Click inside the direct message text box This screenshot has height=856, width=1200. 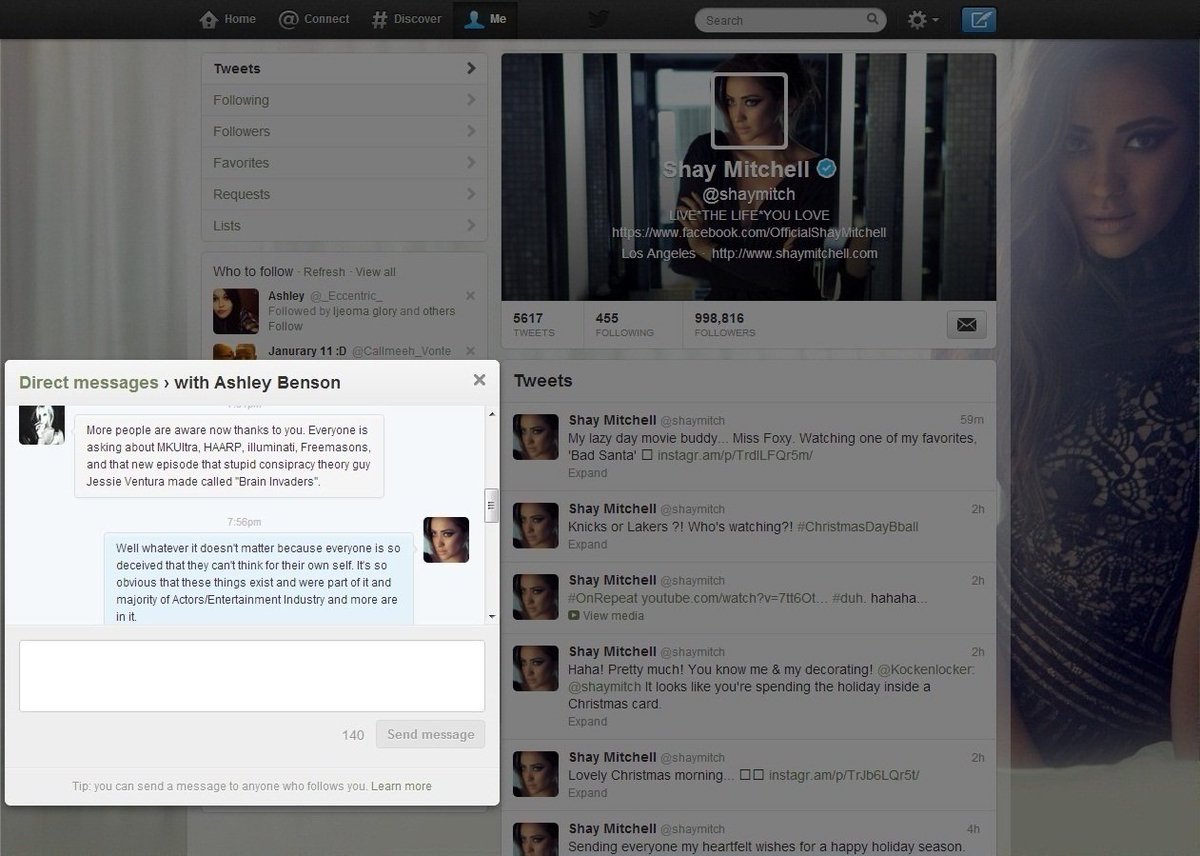click(250, 675)
